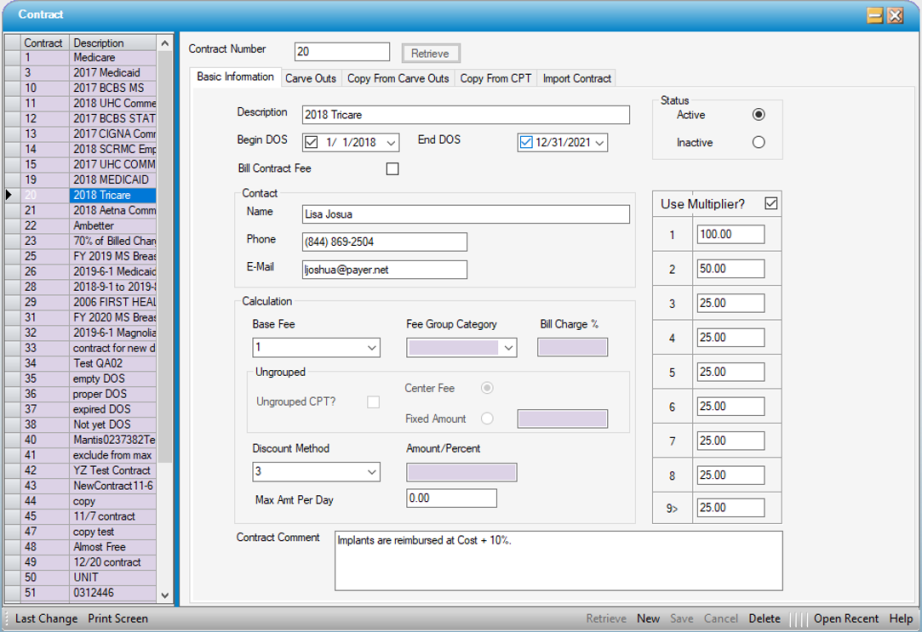
Task: Toggle the Begin DOS date checkbox
Action: click(311, 142)
